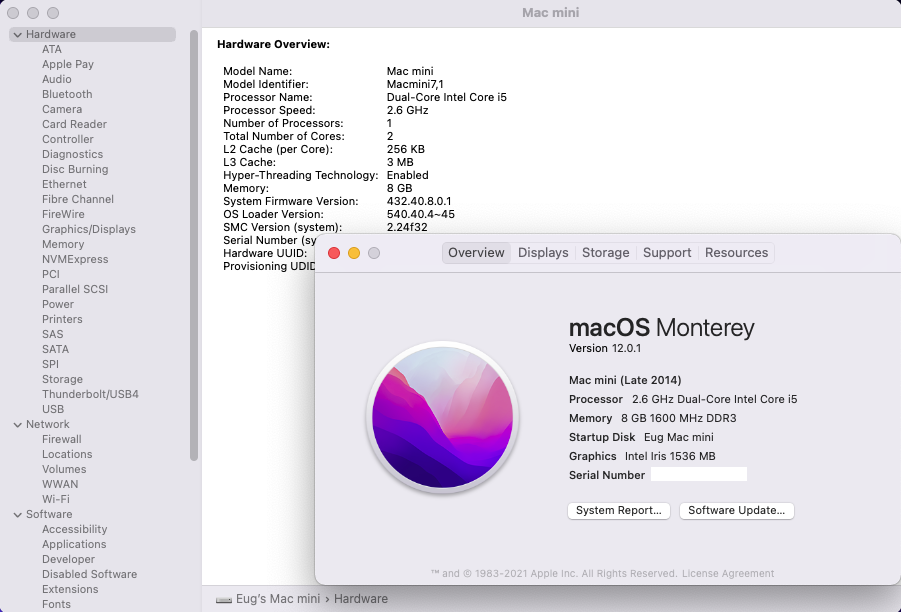The height and width of the screenshot is (612, 901).
Task: Select Power in the sidebar
Action: pyautogui.click(x=58, y=304)
